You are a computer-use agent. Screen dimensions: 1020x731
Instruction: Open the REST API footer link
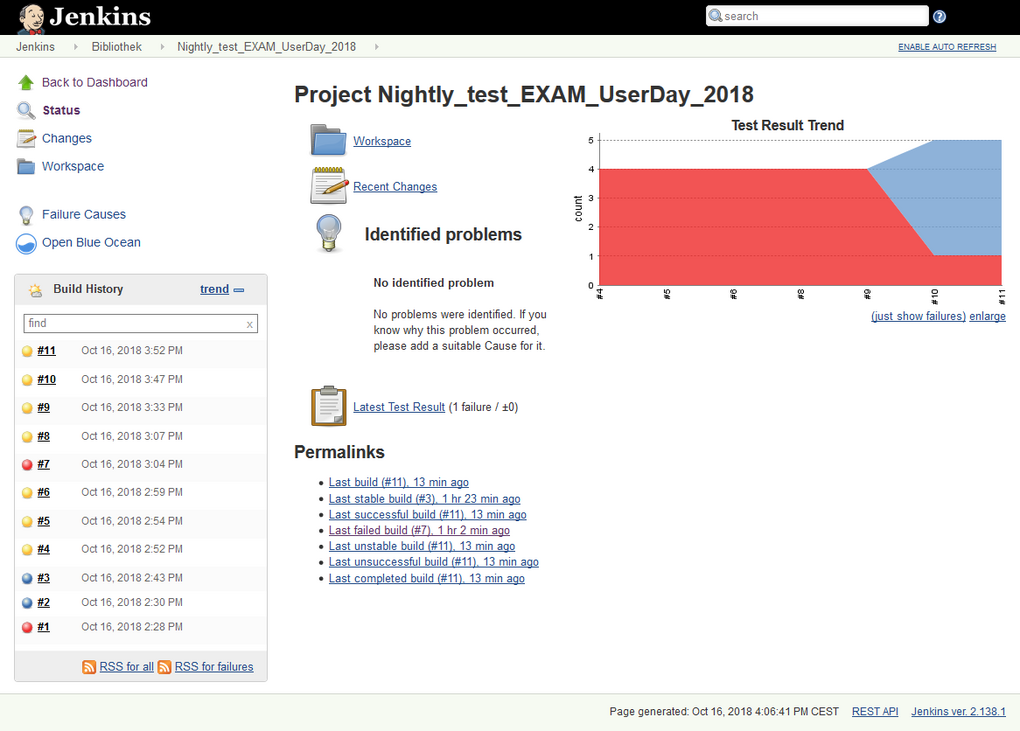[x=875, y=711]
